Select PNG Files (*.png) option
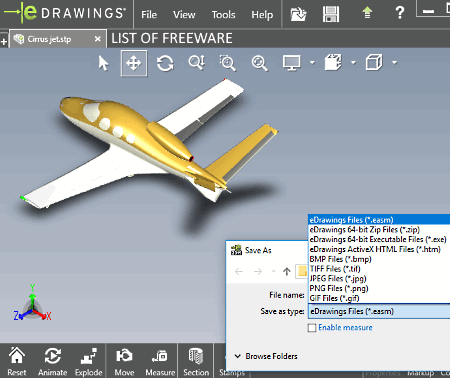The width and height of the screenshot is (450, 378). coord(379,288)
